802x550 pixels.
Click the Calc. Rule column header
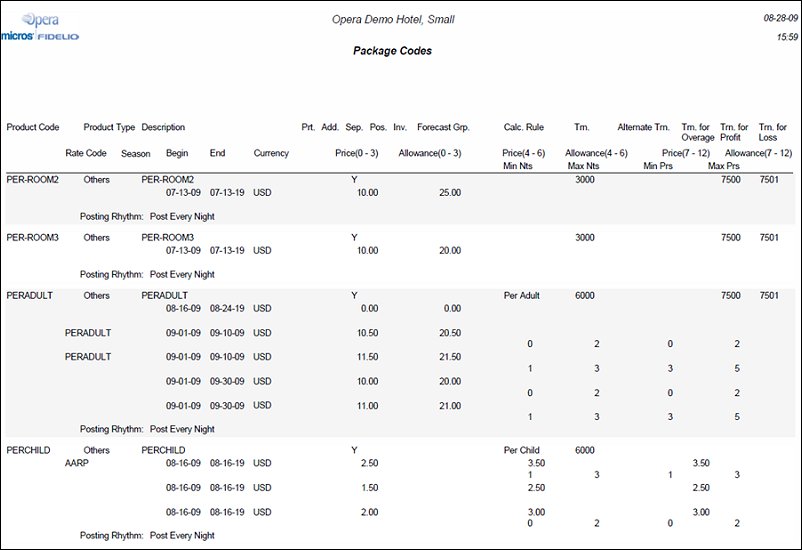click(x=523, y=128)
